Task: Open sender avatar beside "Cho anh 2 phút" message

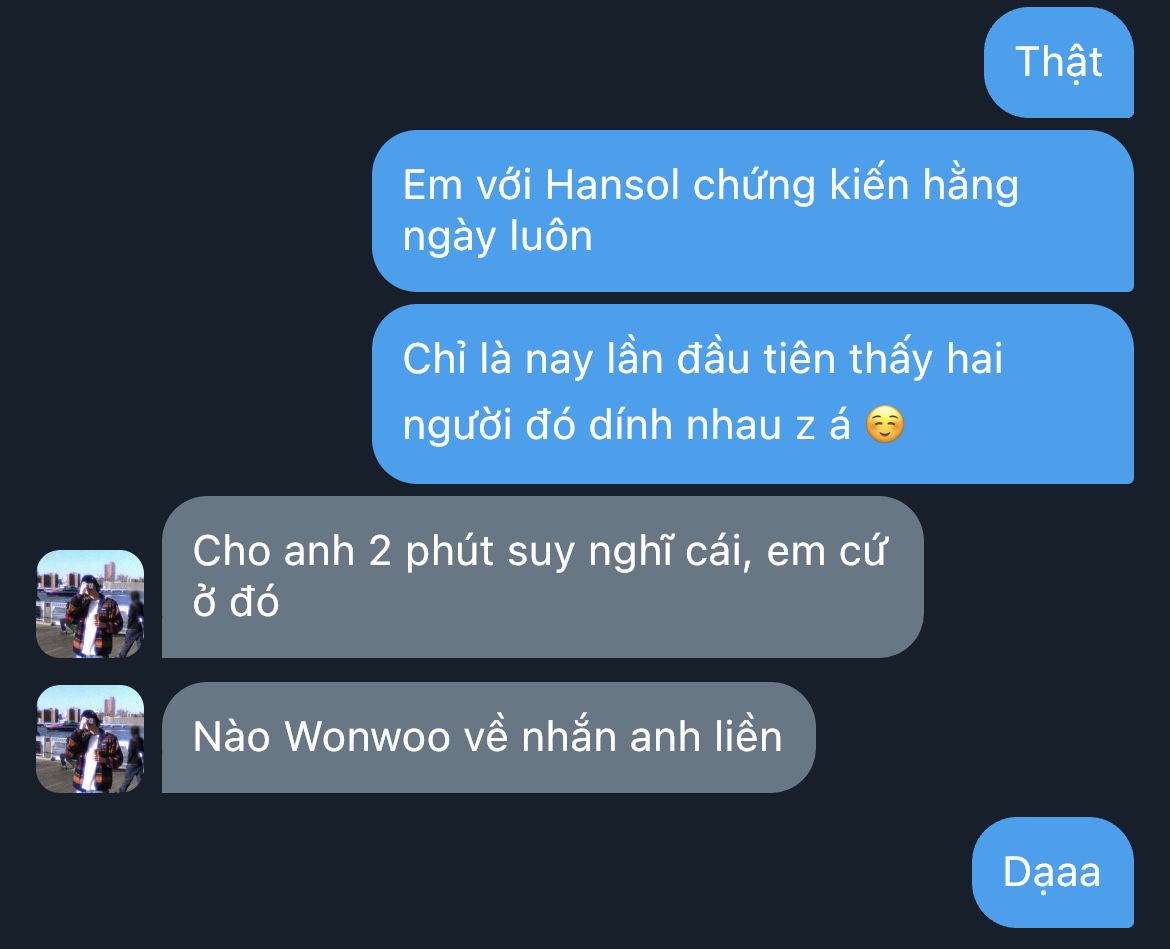Action: pyautogui.click(x=90, y=604)
